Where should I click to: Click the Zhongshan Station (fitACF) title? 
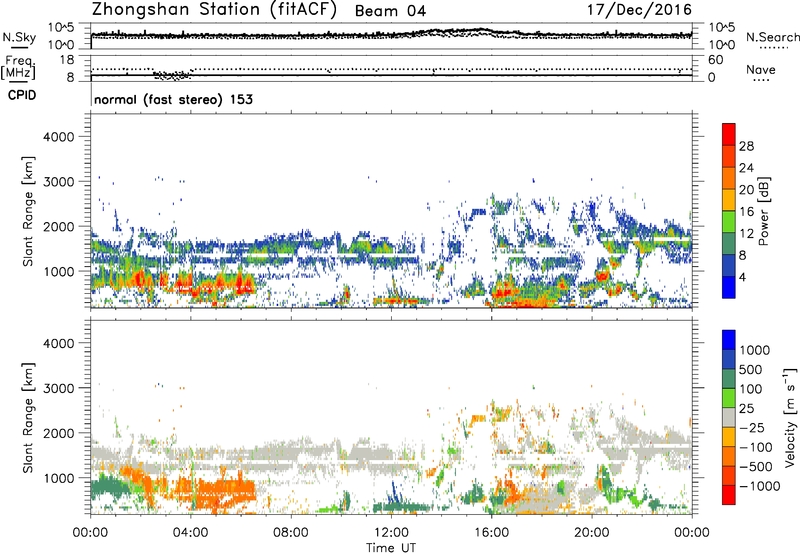click(x=214, y=10)
